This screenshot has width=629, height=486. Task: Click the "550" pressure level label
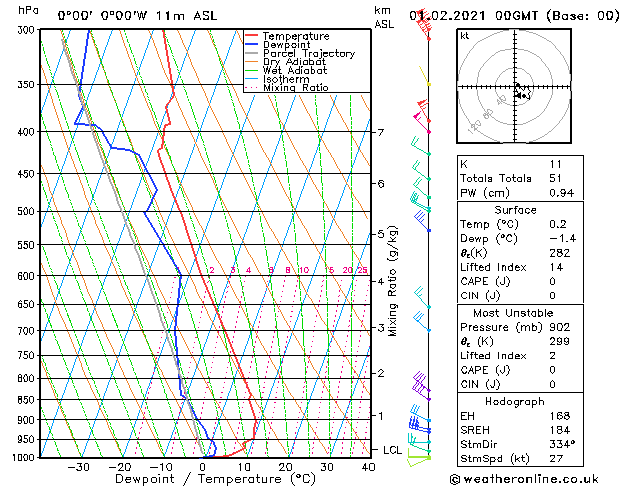pos(28,245)
